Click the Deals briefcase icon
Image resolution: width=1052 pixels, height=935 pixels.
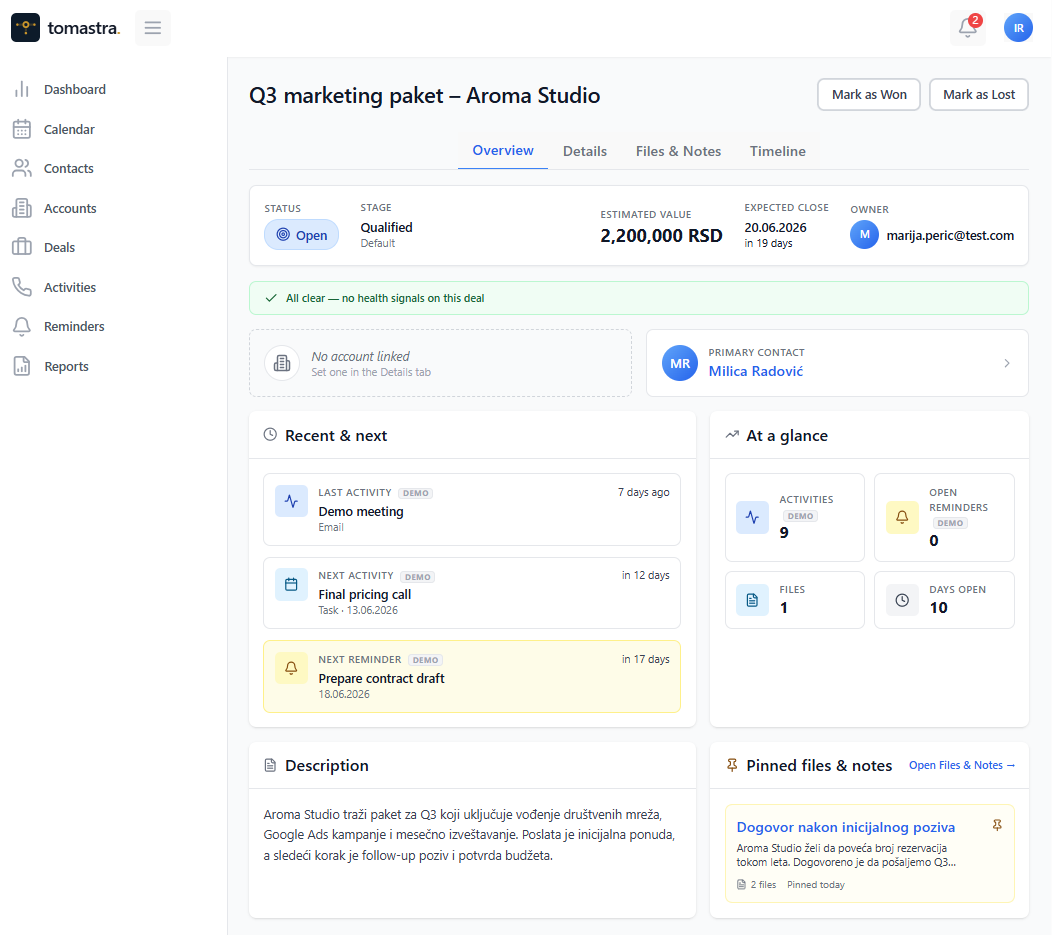pyautogui.click(x=22, y=247)
